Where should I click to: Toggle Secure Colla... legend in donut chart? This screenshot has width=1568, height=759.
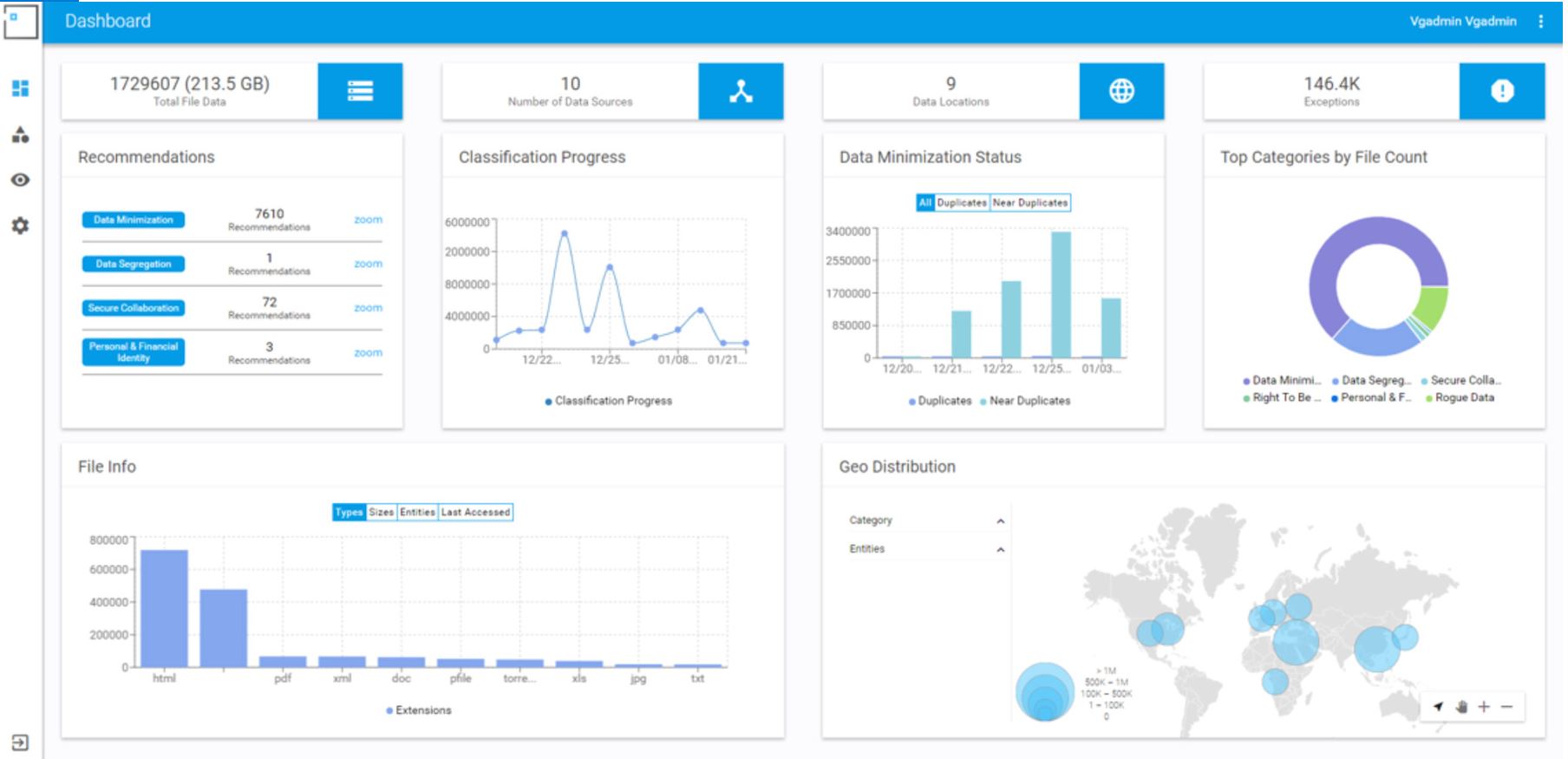(x=1460, y=381)
